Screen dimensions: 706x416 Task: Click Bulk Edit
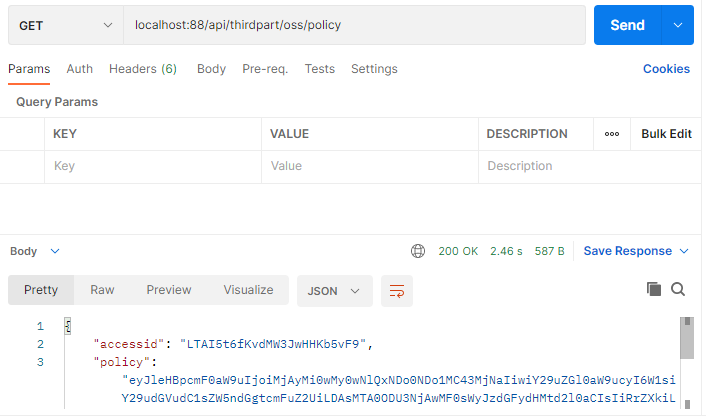tap(666, 134)
